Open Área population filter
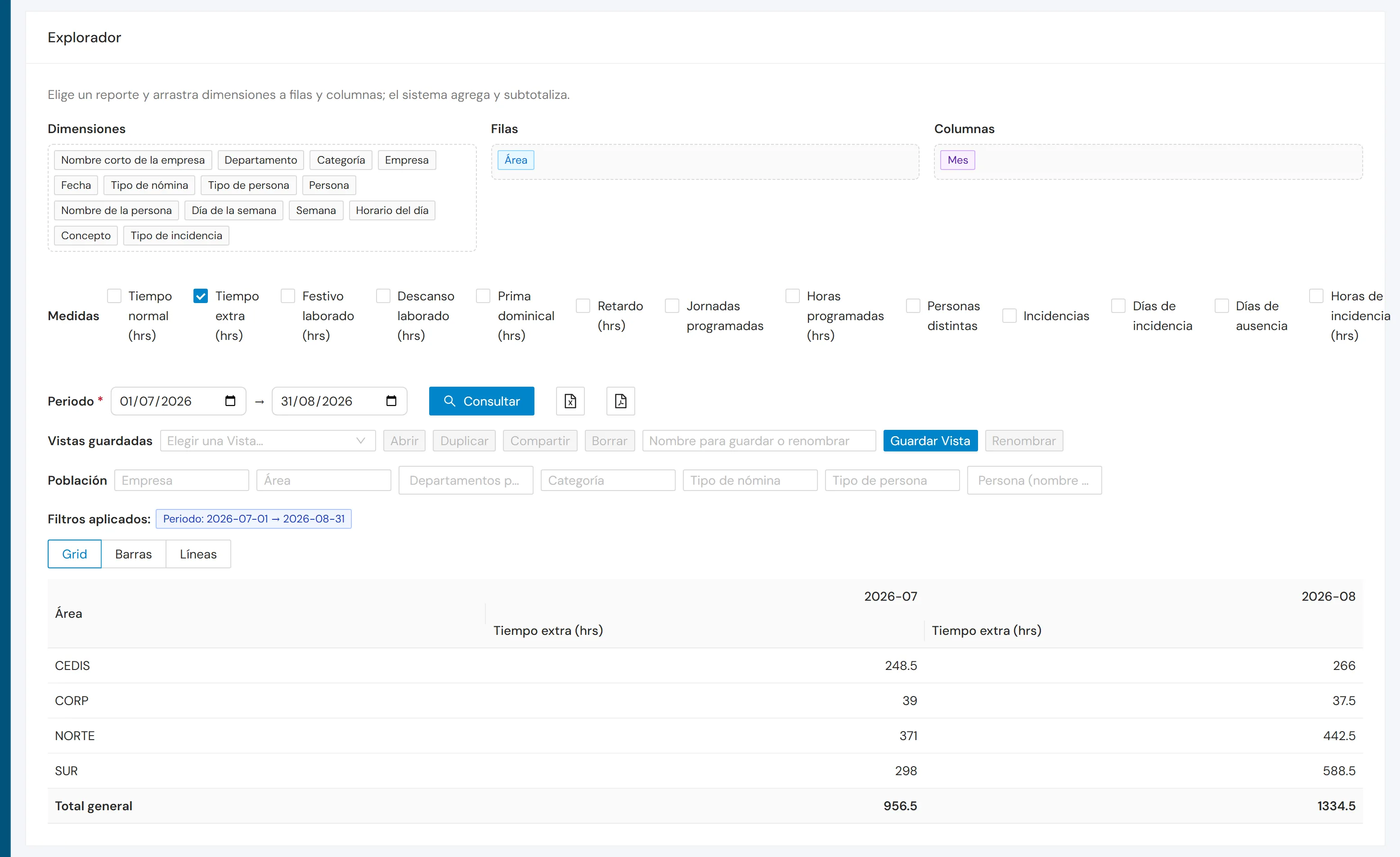 point(324,481)
